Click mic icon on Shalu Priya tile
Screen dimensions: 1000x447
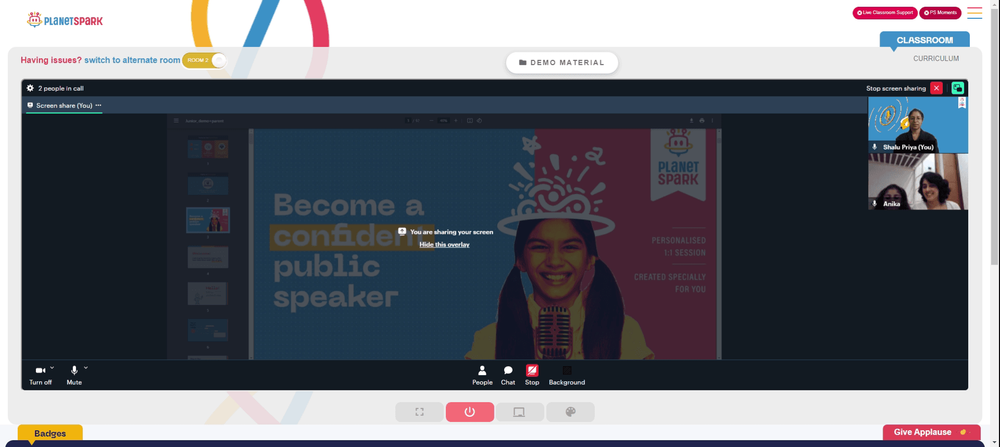[874, 147]
